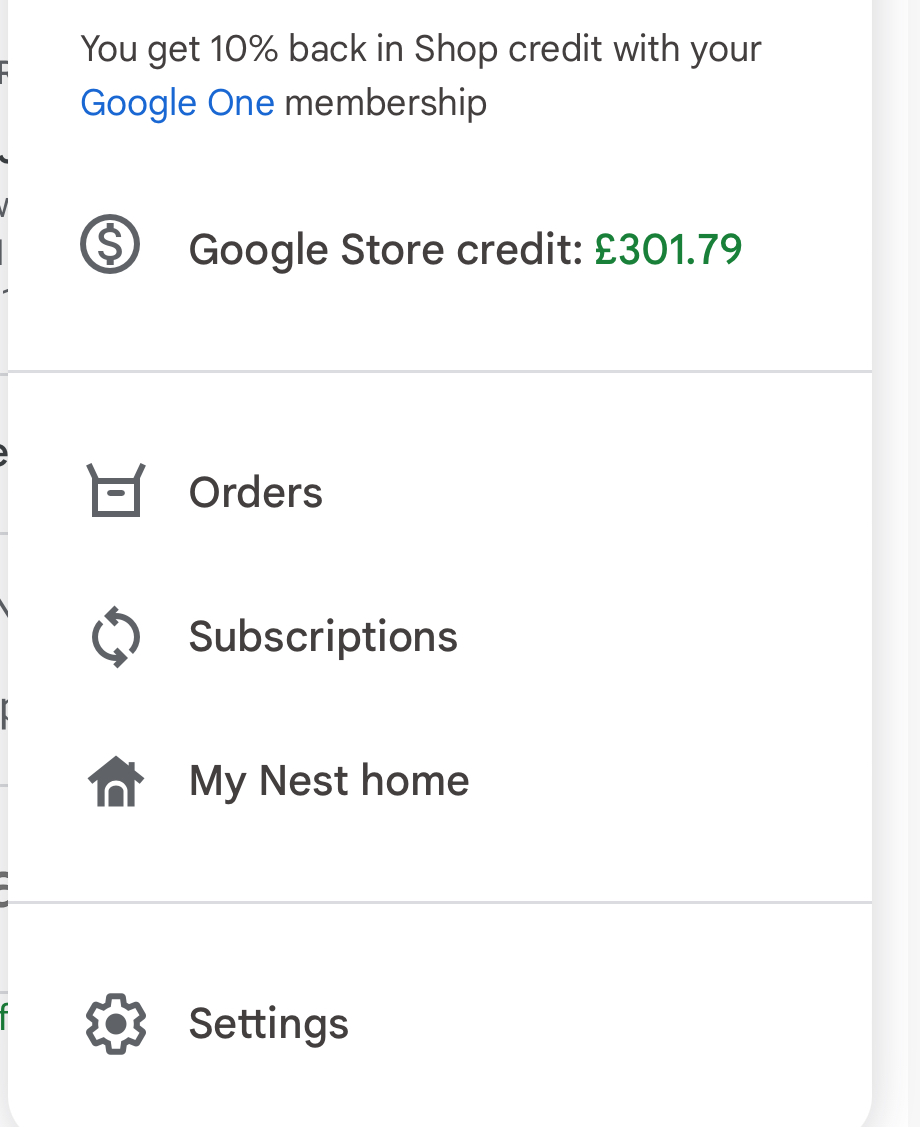Click the '10% back in Shop credit' message

pyautogui.click(x=420, y=48)
